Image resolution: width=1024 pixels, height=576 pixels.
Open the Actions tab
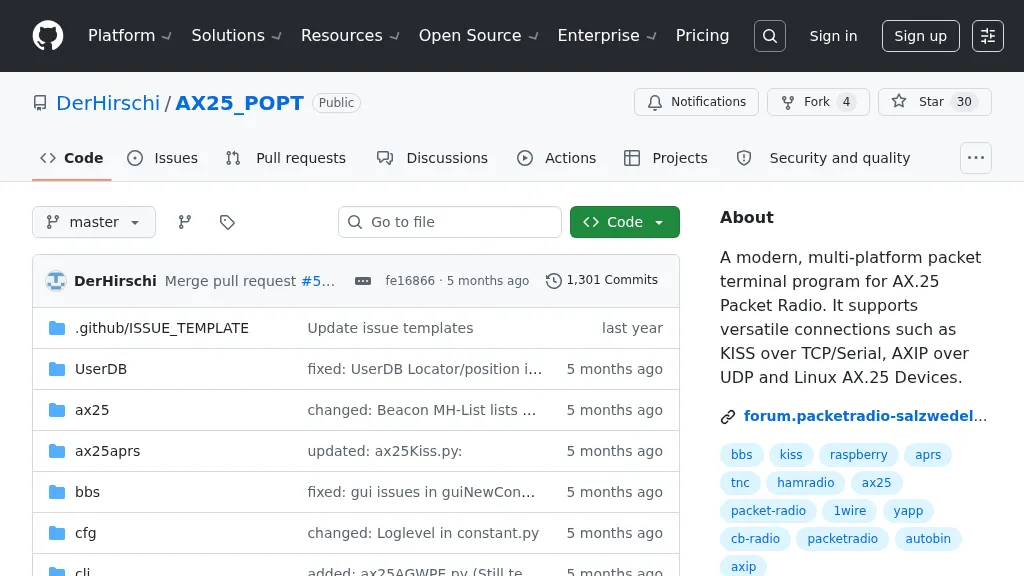point(557,158)
